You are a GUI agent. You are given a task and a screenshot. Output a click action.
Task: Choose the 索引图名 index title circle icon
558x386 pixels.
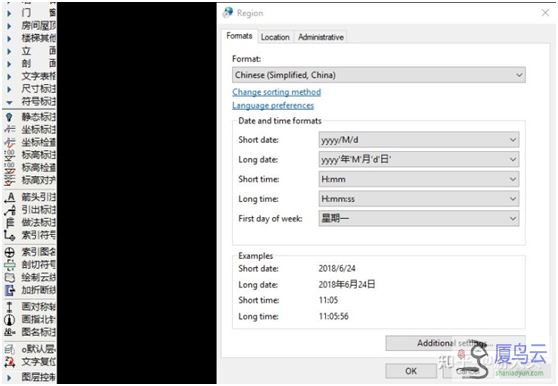click(x=10, y=252)
